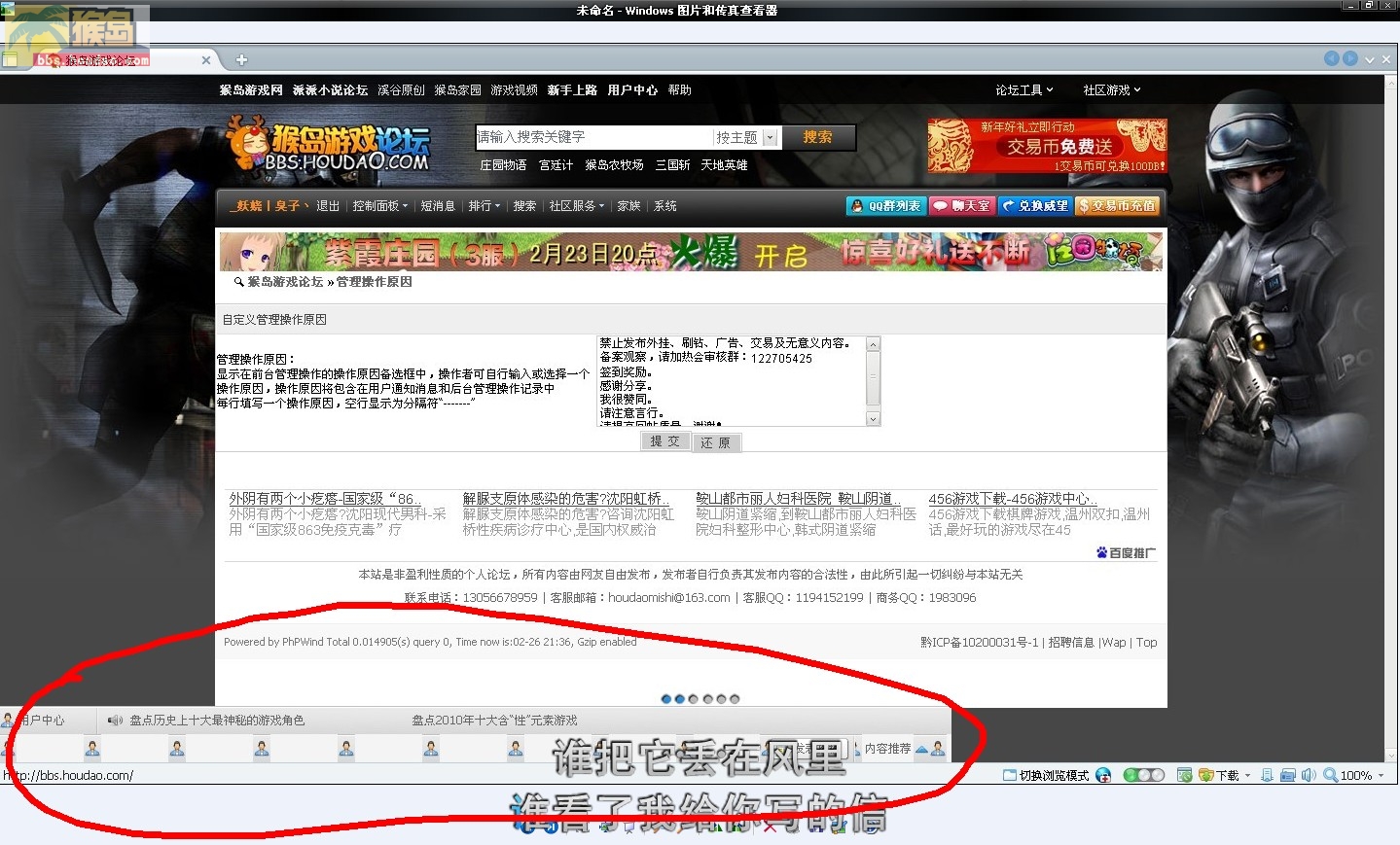Open 用户中心 in top navigation

632,89
